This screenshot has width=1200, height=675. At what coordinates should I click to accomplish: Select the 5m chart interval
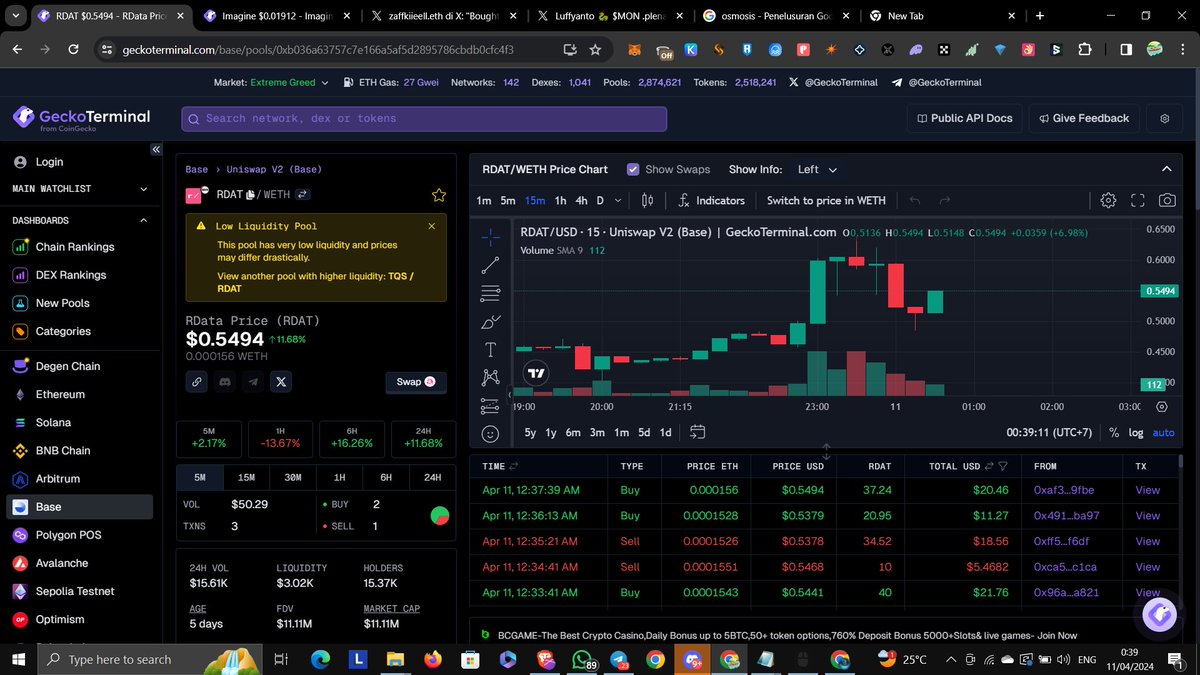(x=508, y=200)
